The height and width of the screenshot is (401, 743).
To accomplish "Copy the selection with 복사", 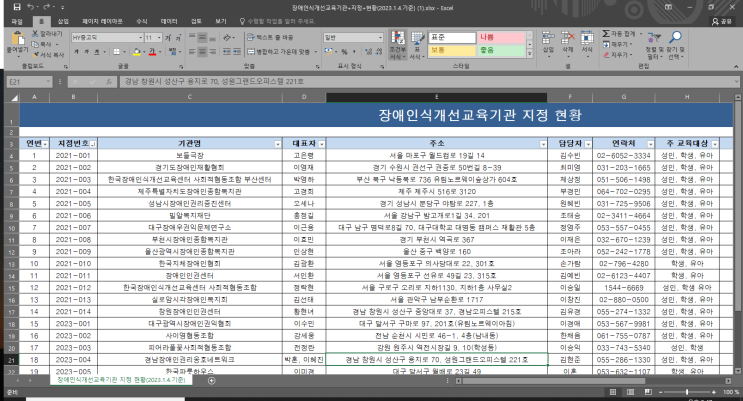I will click(x=42, y=44).
